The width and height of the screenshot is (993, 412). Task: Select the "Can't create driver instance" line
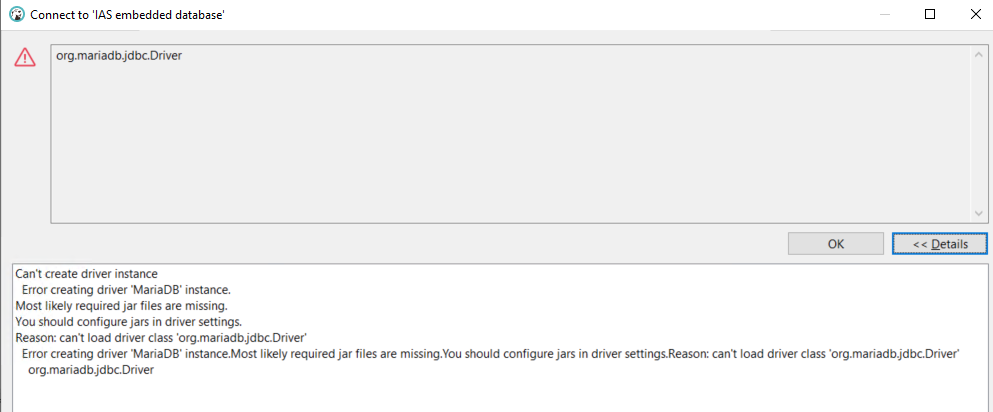86,274
